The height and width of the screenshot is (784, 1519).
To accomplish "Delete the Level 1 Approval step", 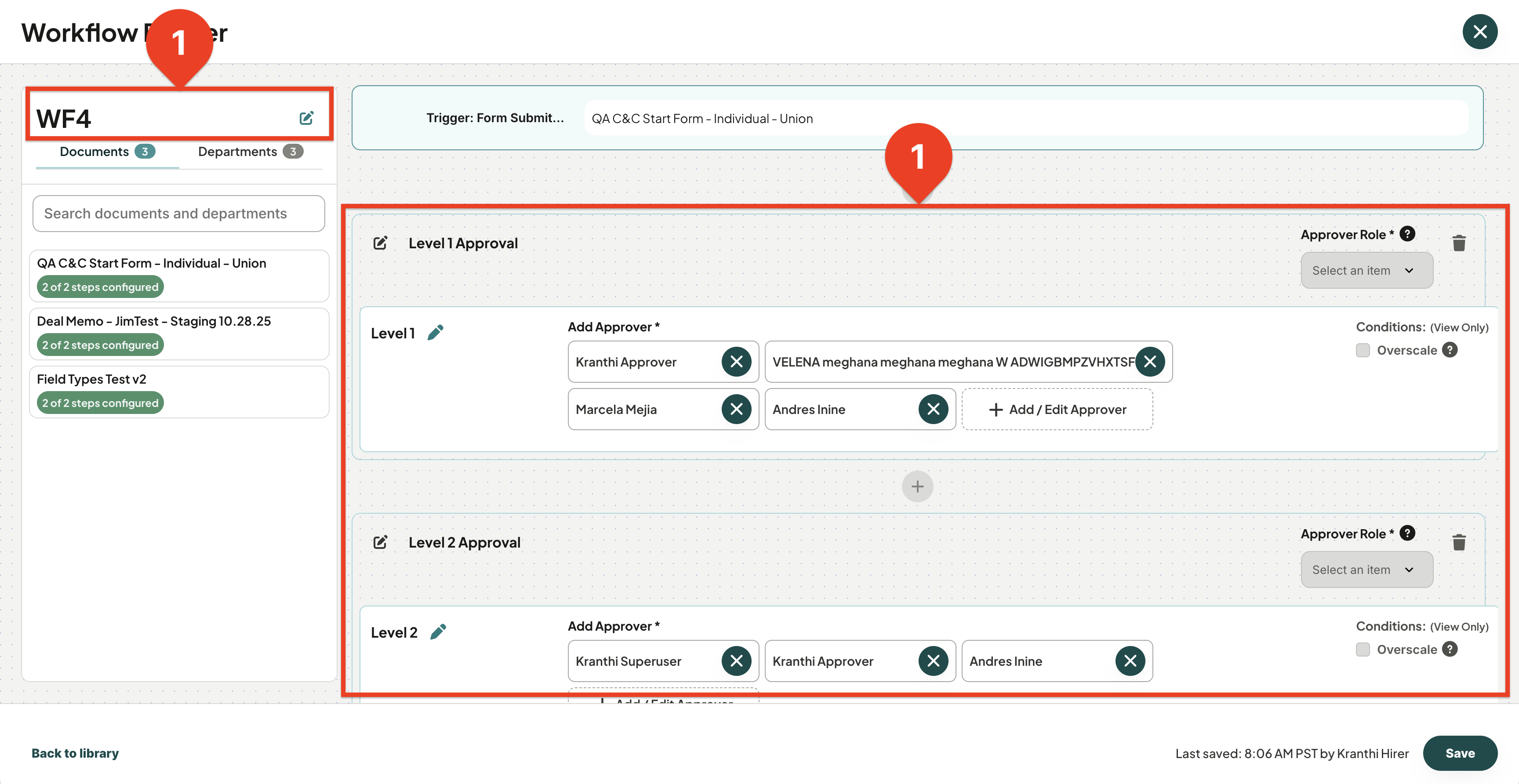I will pos(1459,243).
